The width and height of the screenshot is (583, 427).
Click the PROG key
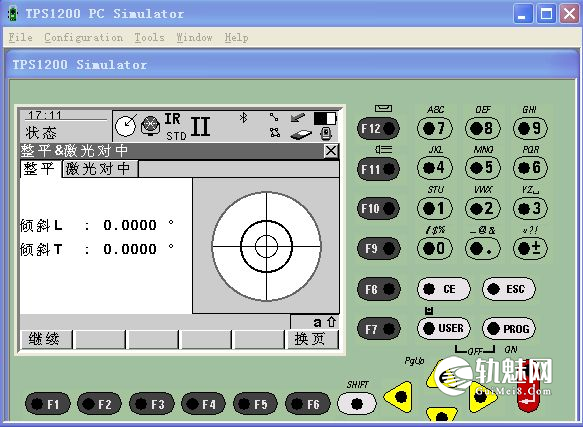coord(509,328)
